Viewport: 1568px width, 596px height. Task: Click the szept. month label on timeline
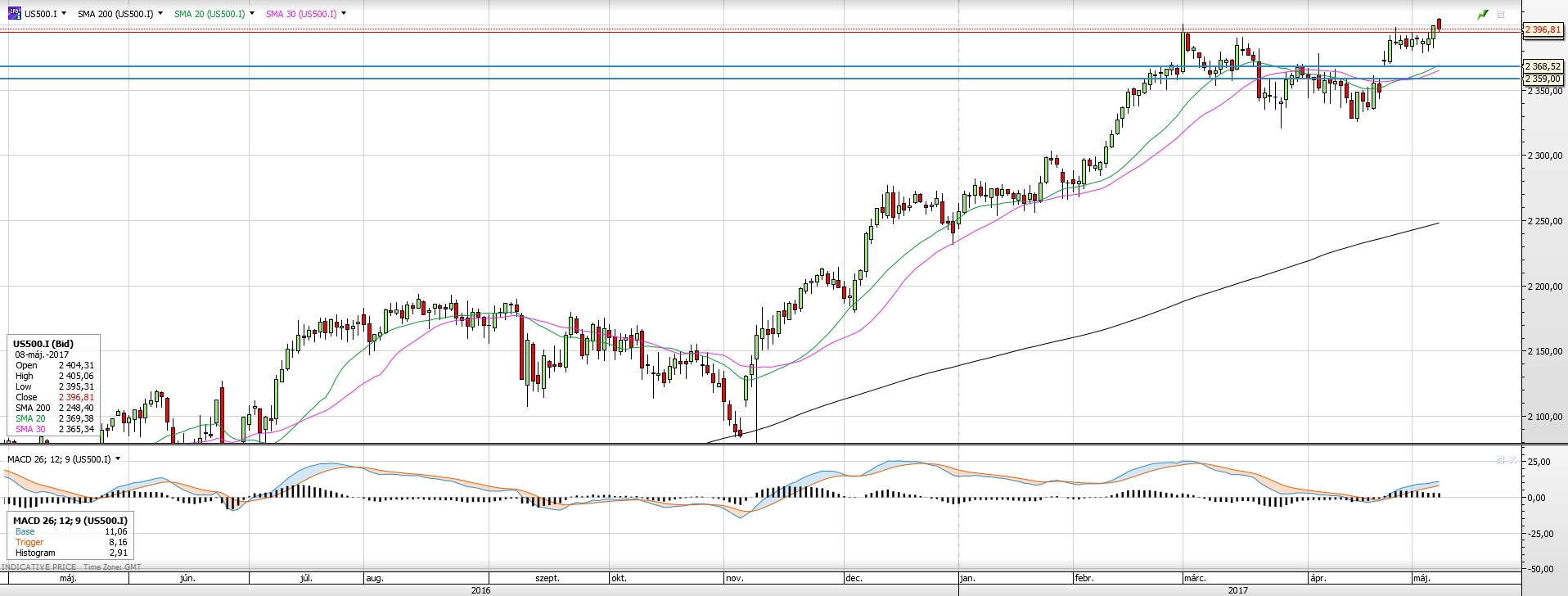(547, 578)
